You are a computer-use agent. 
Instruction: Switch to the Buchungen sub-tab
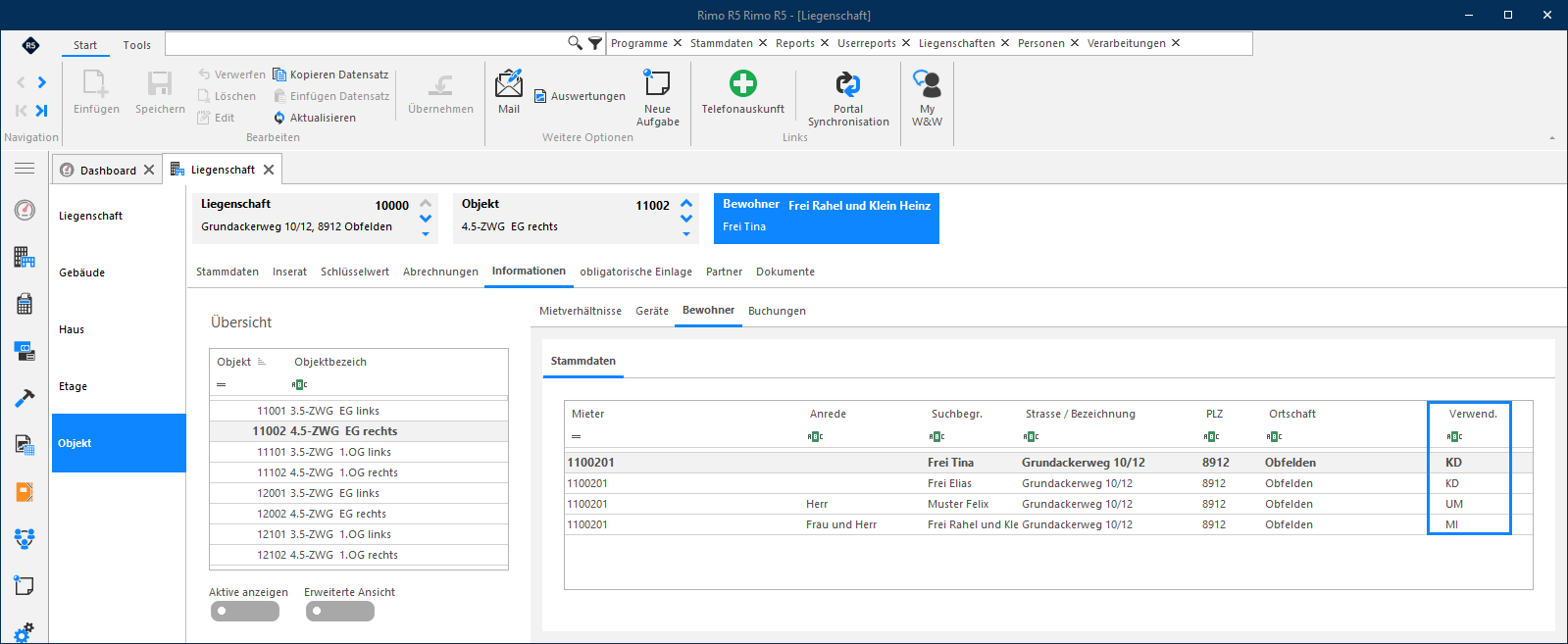(x=777, y=311)
